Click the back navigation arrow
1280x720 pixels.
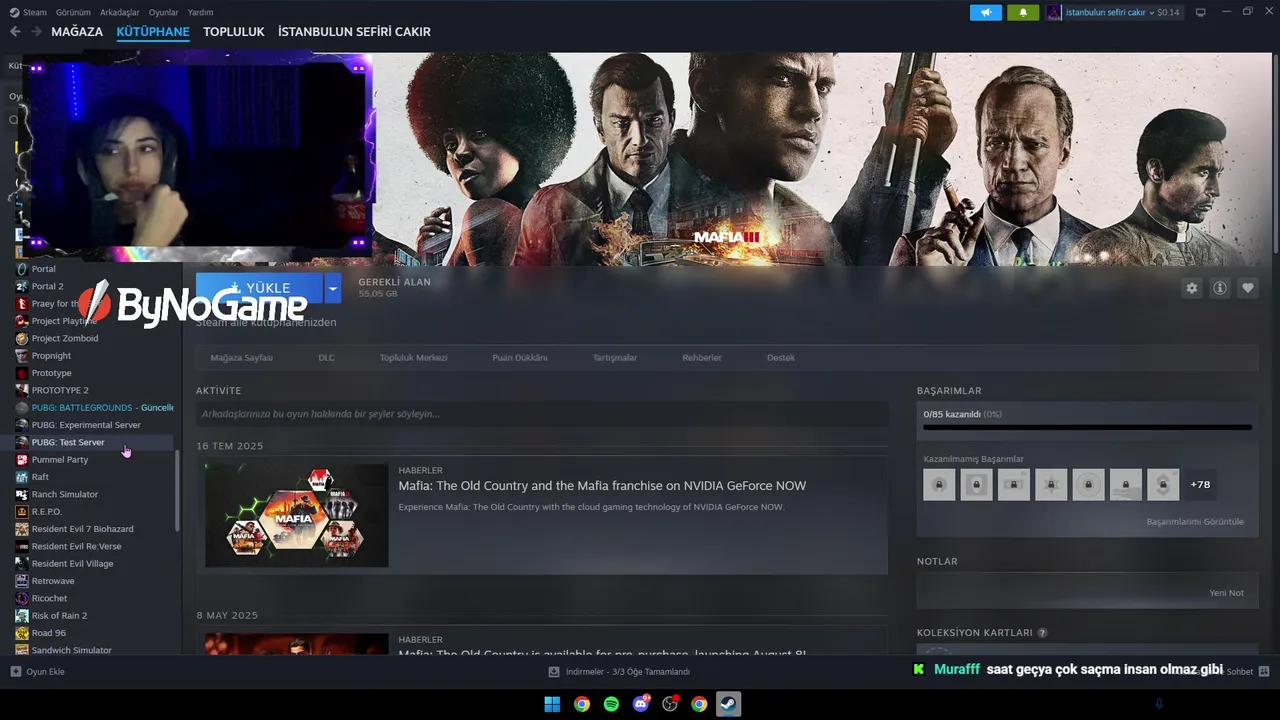15,32
